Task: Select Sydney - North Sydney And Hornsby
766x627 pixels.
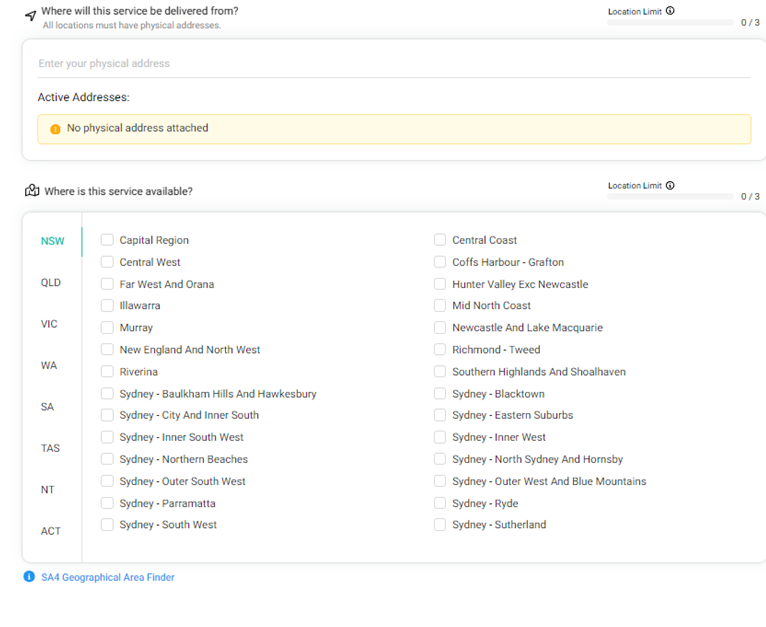Action: (x=440, y=459)
